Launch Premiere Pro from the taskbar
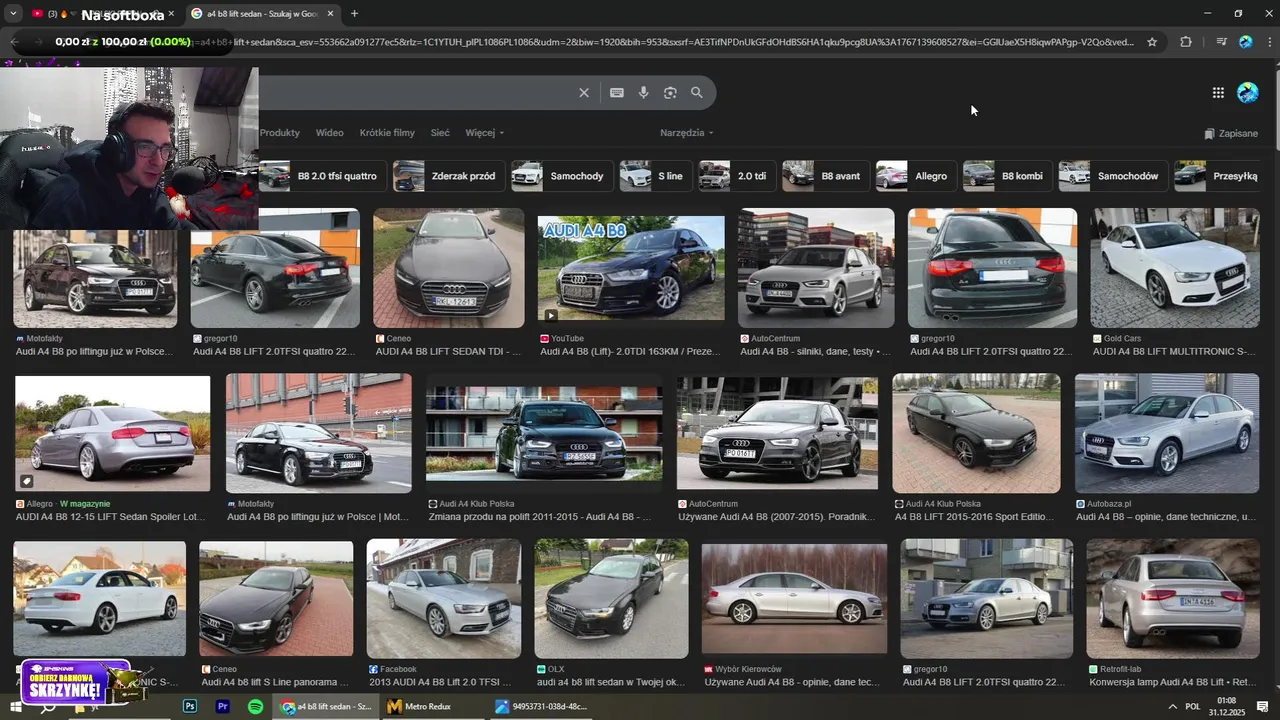 223,706
